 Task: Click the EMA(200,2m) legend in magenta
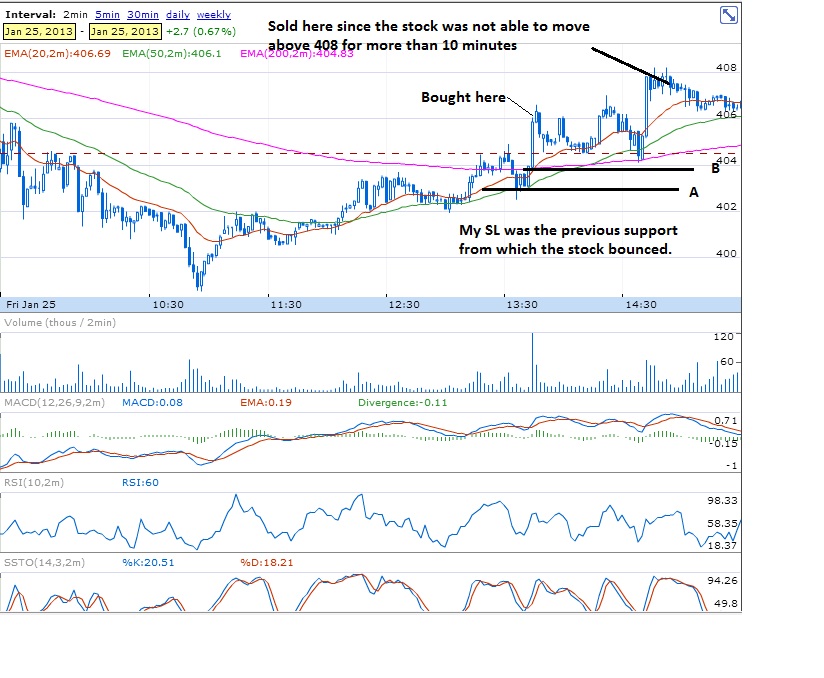point(297,53)
